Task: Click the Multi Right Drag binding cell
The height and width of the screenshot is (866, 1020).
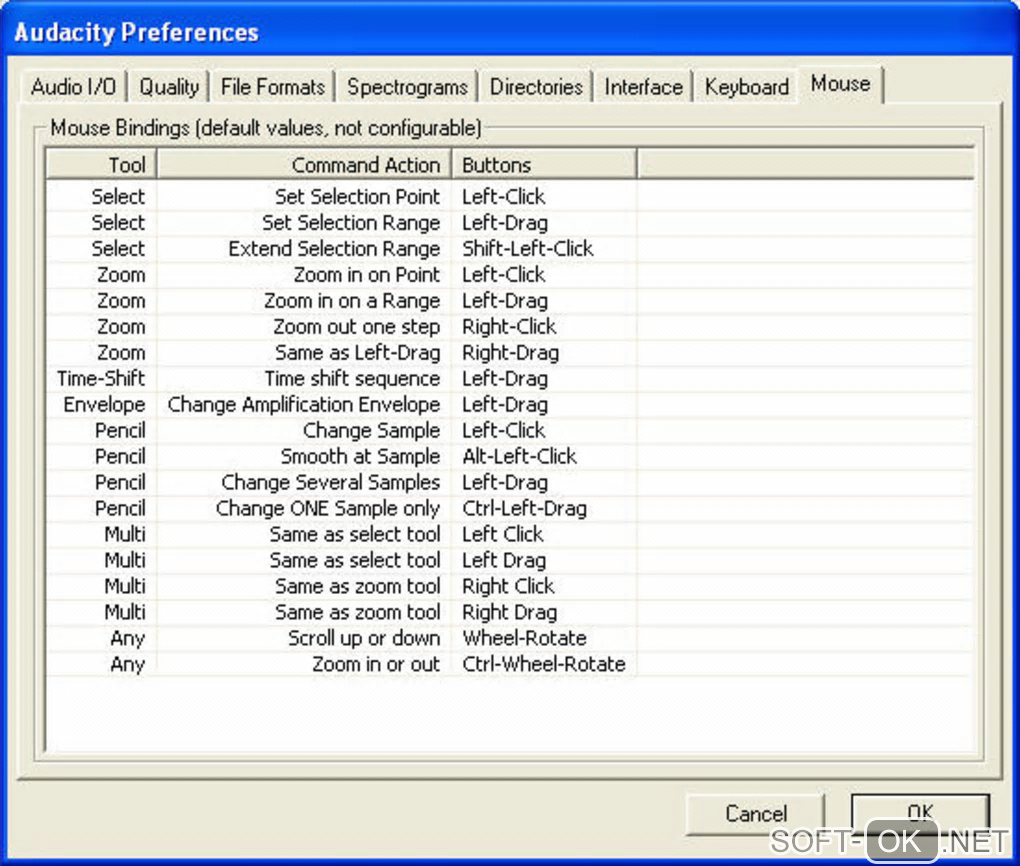Action: click(x=509, y=612)
